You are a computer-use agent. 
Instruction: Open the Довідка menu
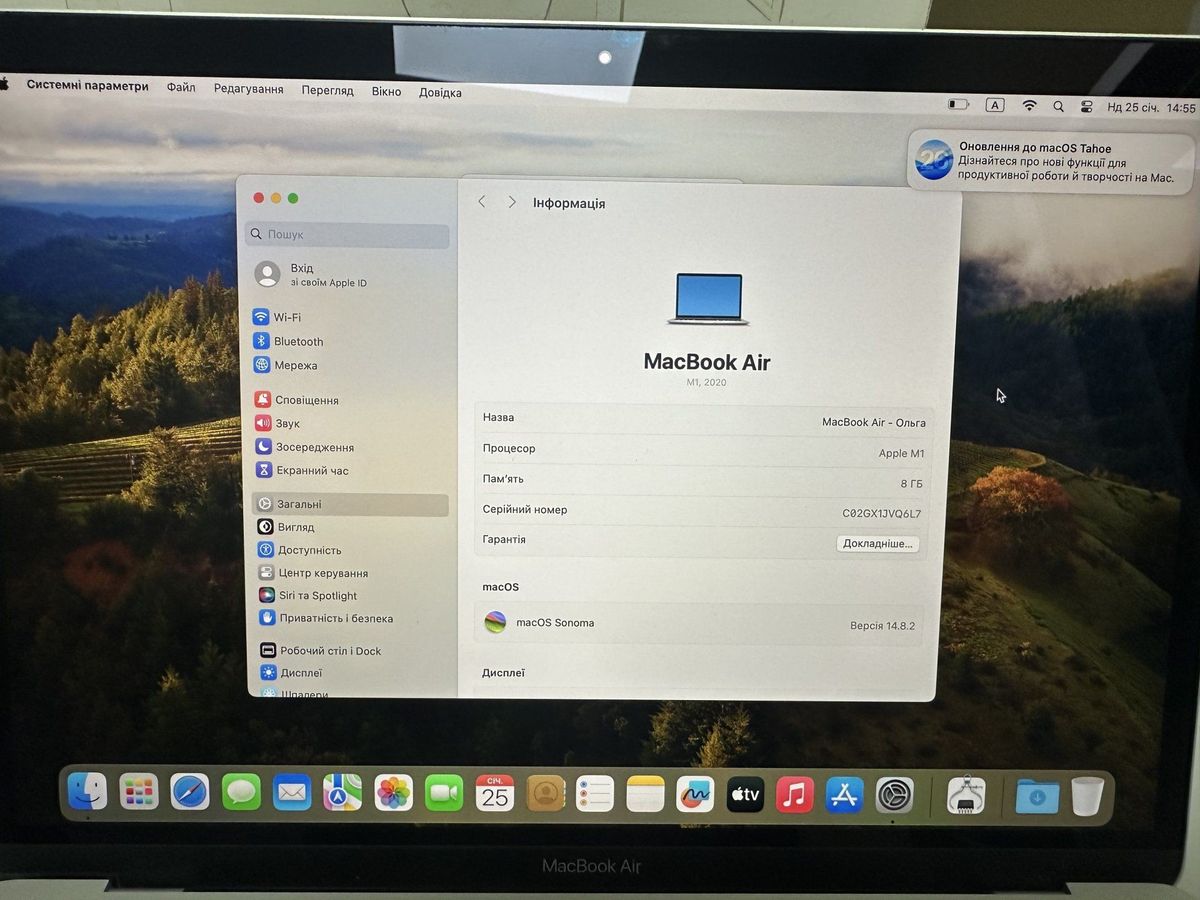(x=440, y=92)
